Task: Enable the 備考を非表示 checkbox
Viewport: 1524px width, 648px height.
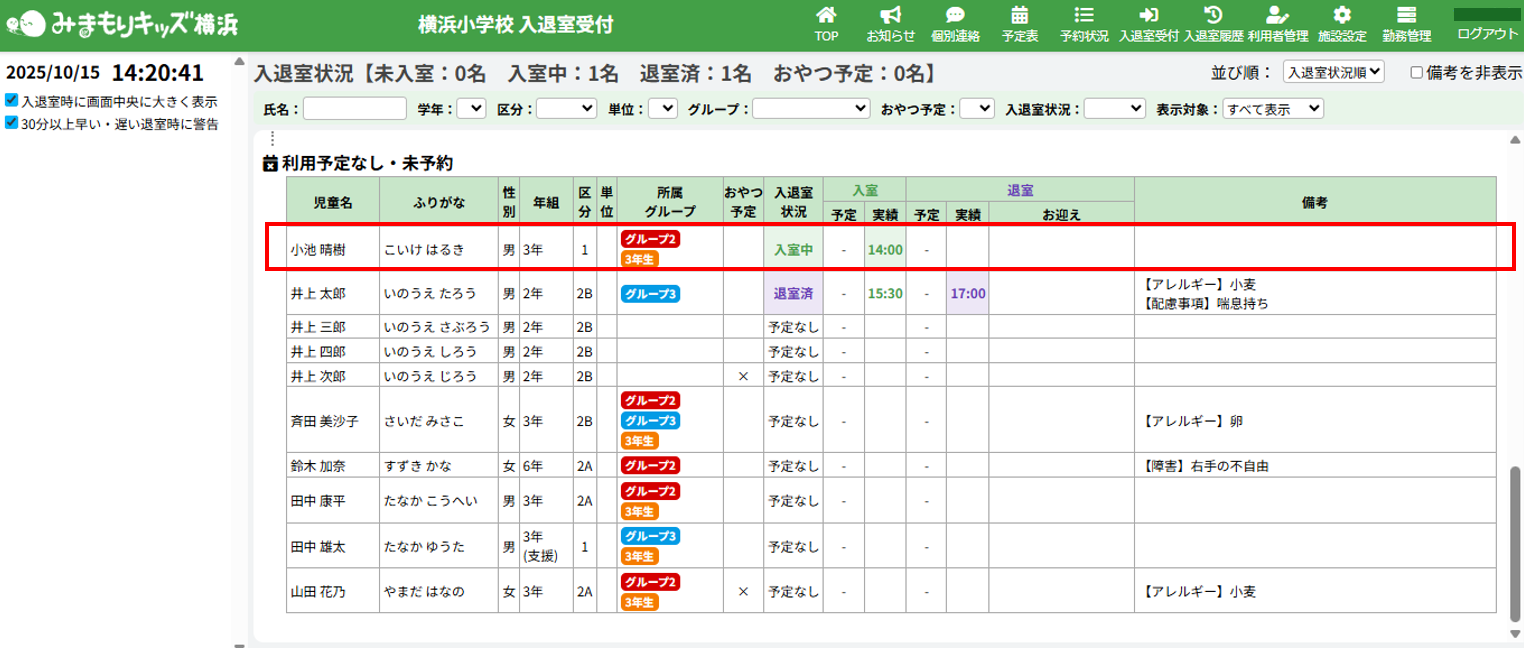Action: 1416,72
